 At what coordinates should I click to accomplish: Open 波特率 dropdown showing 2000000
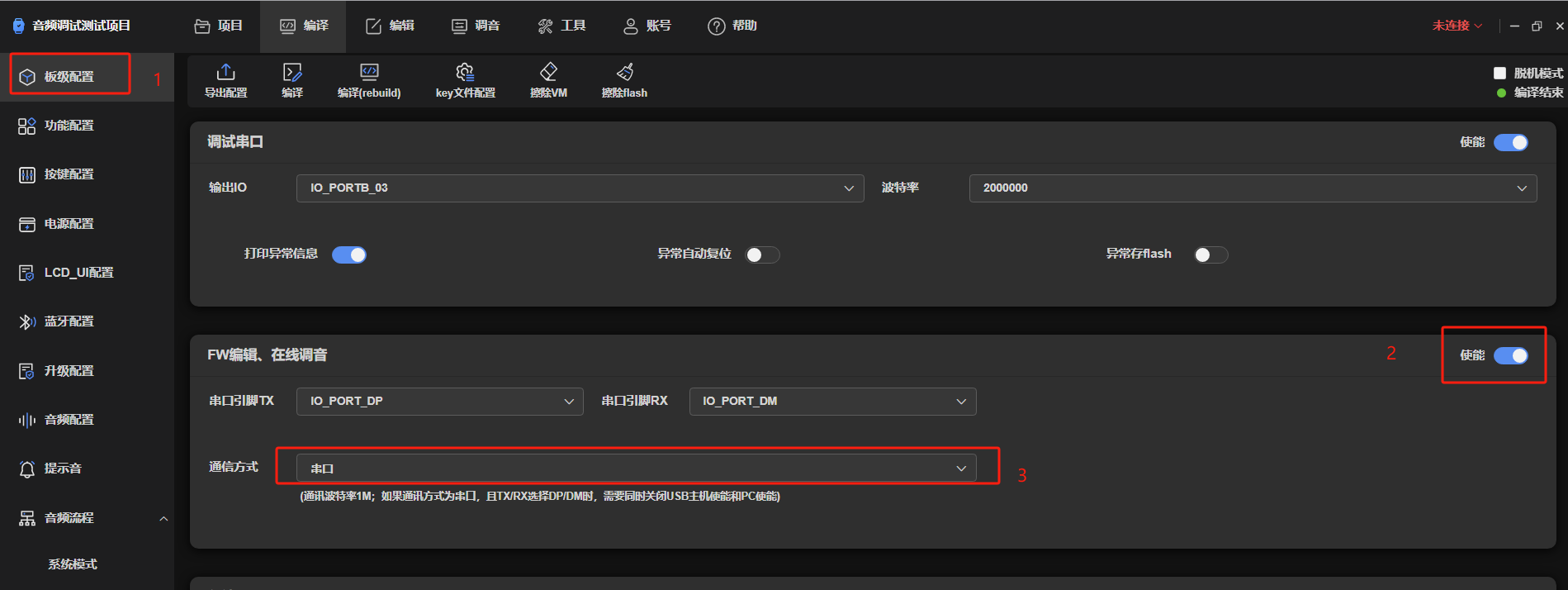1253,188
